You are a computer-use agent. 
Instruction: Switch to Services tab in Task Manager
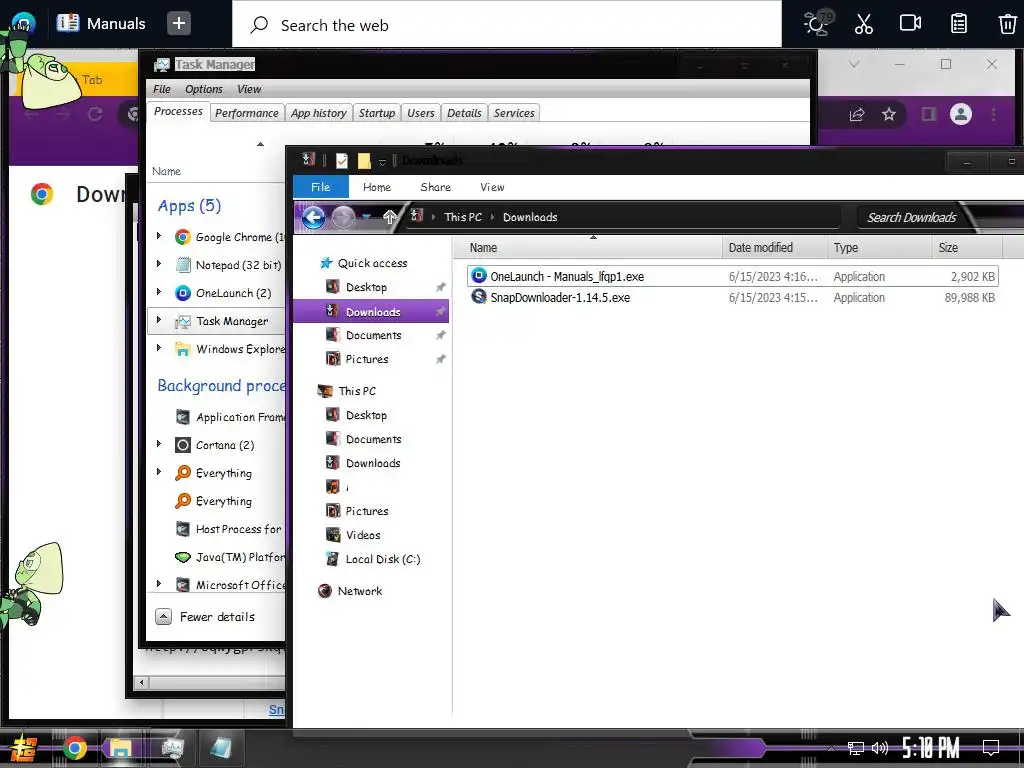point(514,113)
